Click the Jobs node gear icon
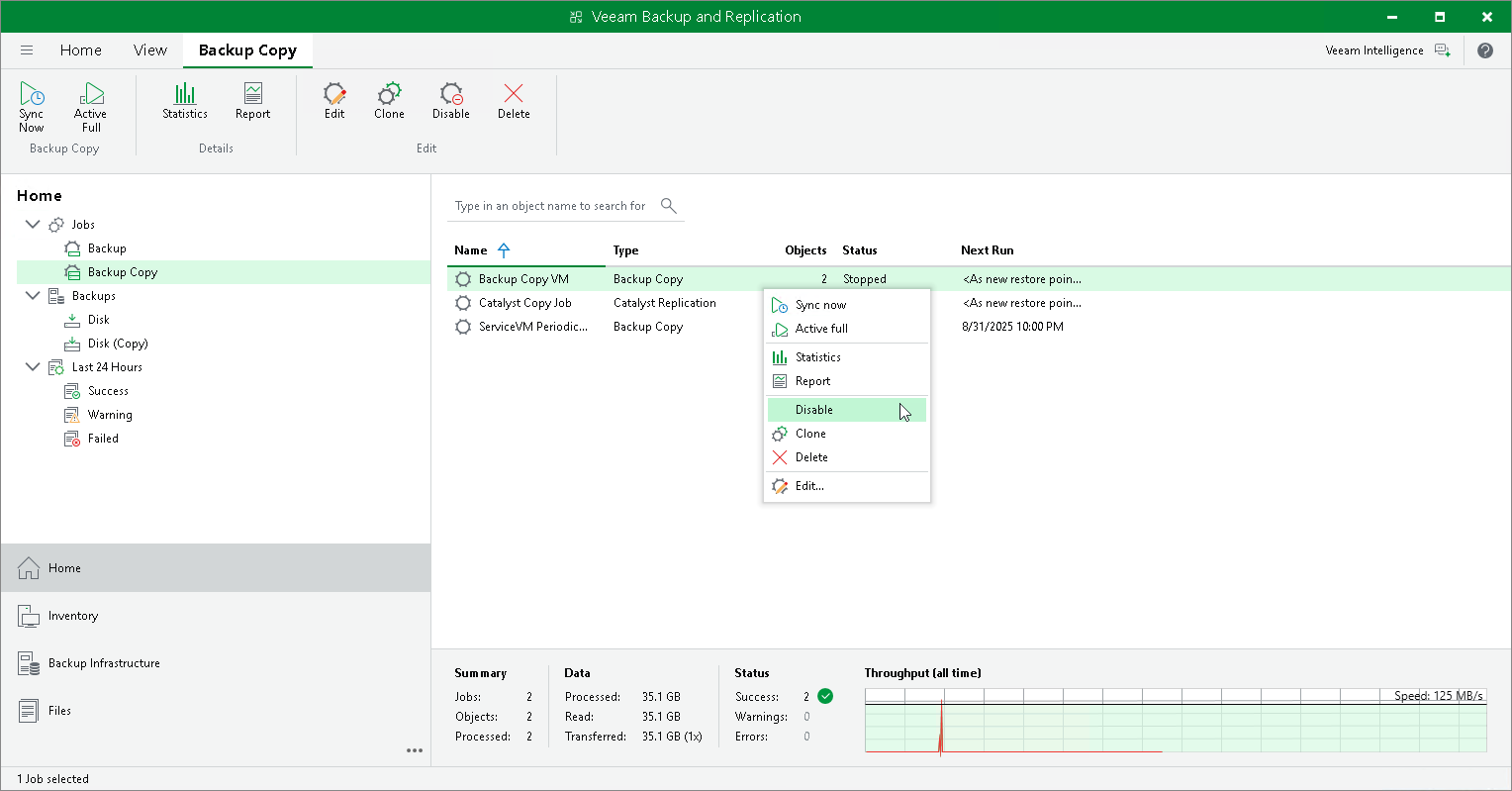Viewport: 1512px width, 791px height. click(x=56, y=225)
